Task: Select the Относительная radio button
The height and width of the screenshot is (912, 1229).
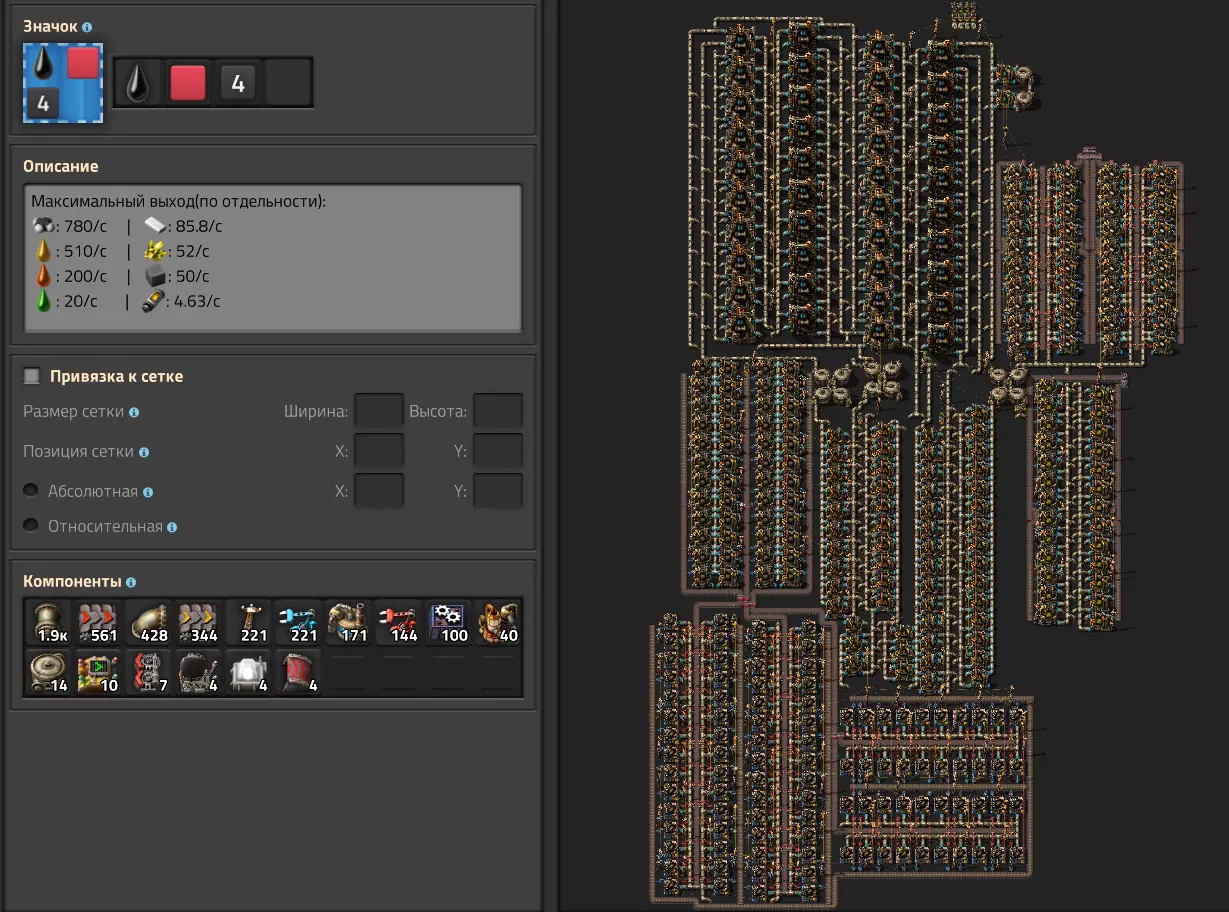Action: 32,526
